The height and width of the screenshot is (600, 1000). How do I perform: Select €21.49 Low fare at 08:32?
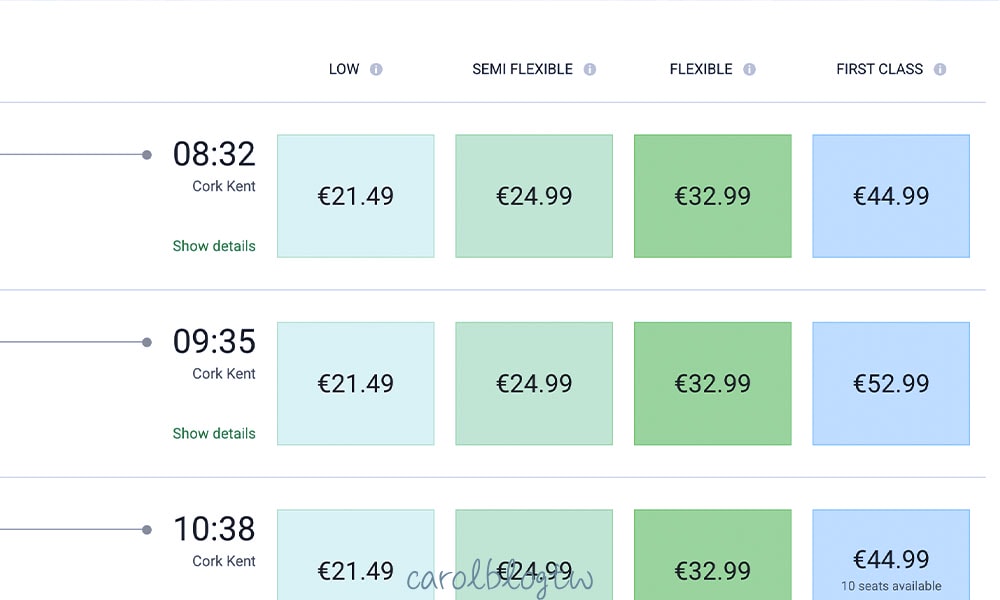pyautogui.click(x=356, y=196)
